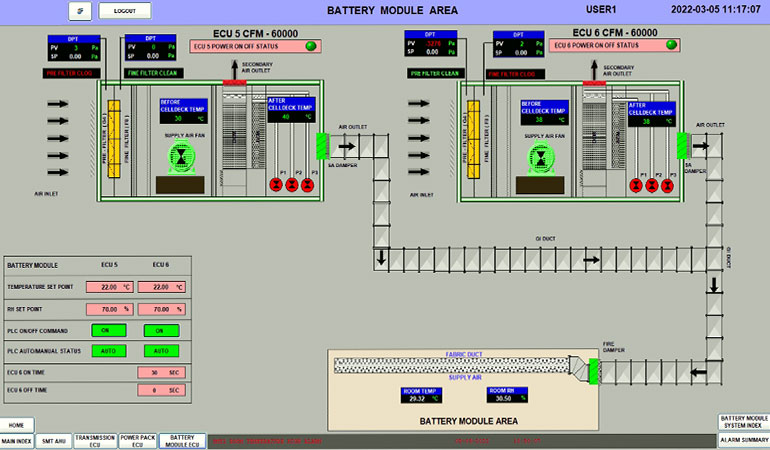The width and height of the screenshot is (770, 450).
Task: Click ECU 6 pump P3 icon
Action: 667,186
